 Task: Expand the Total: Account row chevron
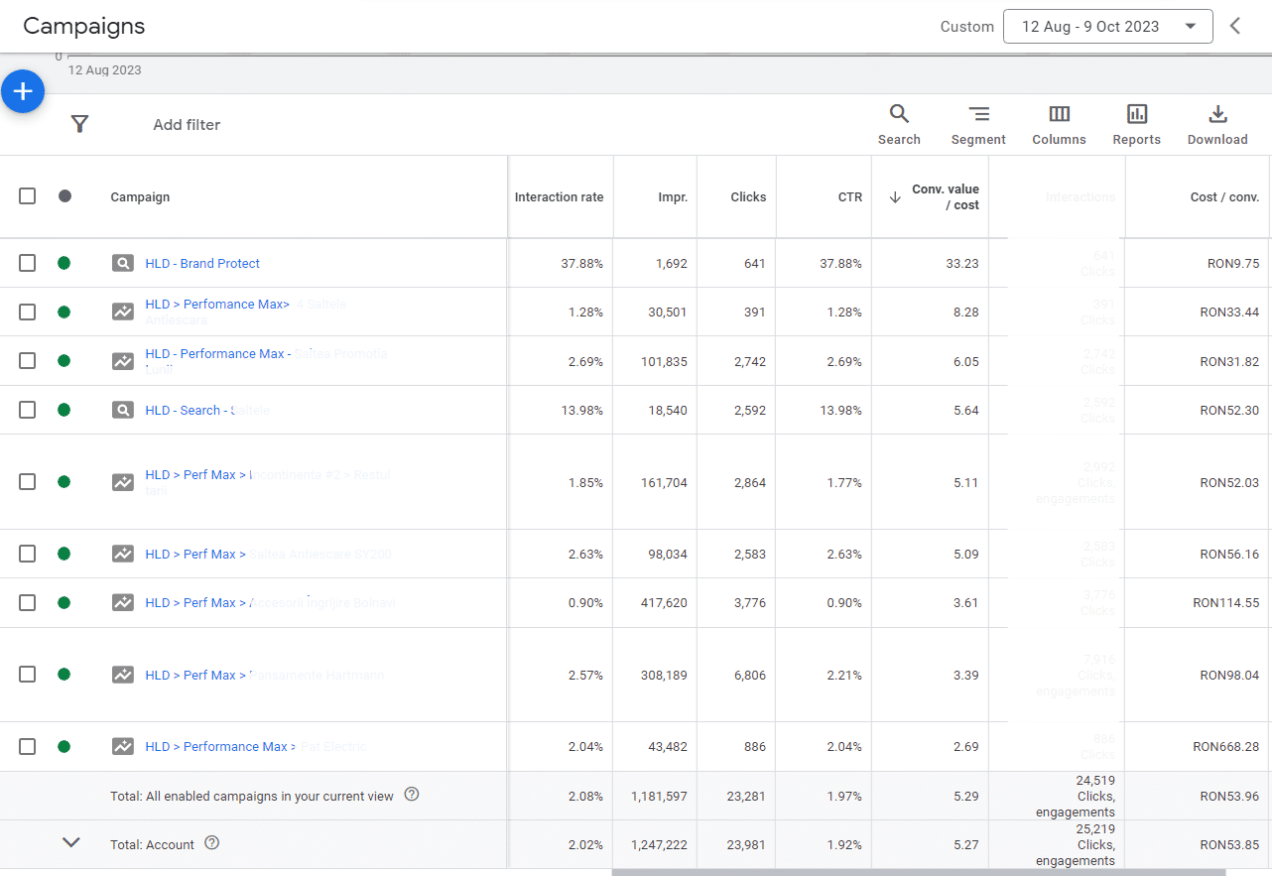71,843
